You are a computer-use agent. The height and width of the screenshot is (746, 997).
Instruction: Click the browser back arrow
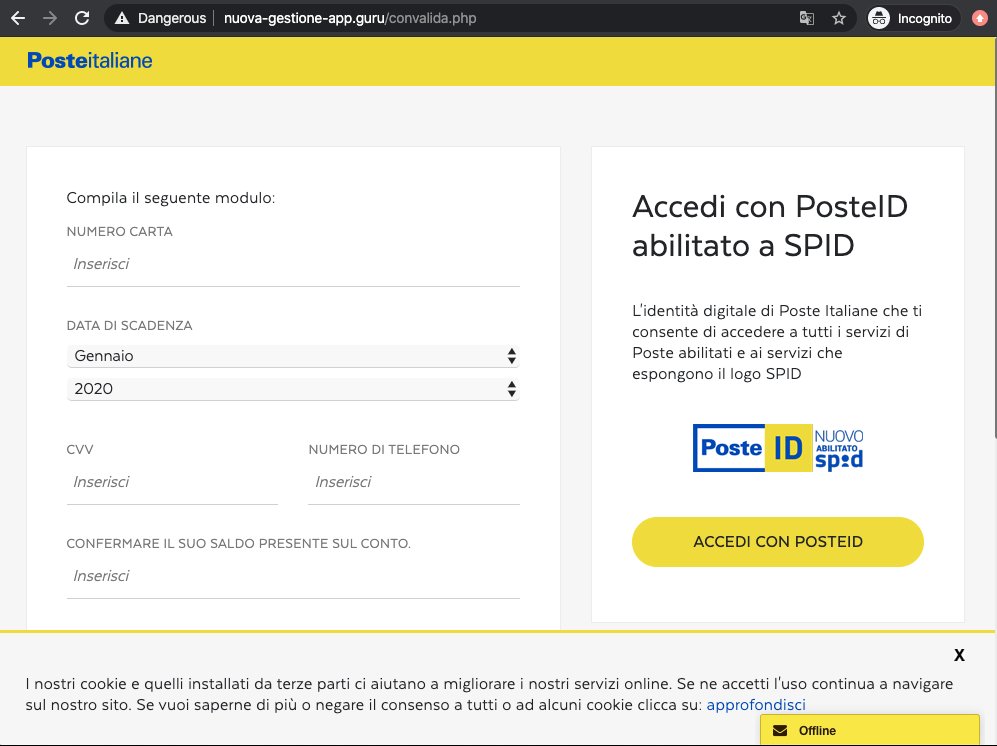pyautogui.click(x=18, y=18)
